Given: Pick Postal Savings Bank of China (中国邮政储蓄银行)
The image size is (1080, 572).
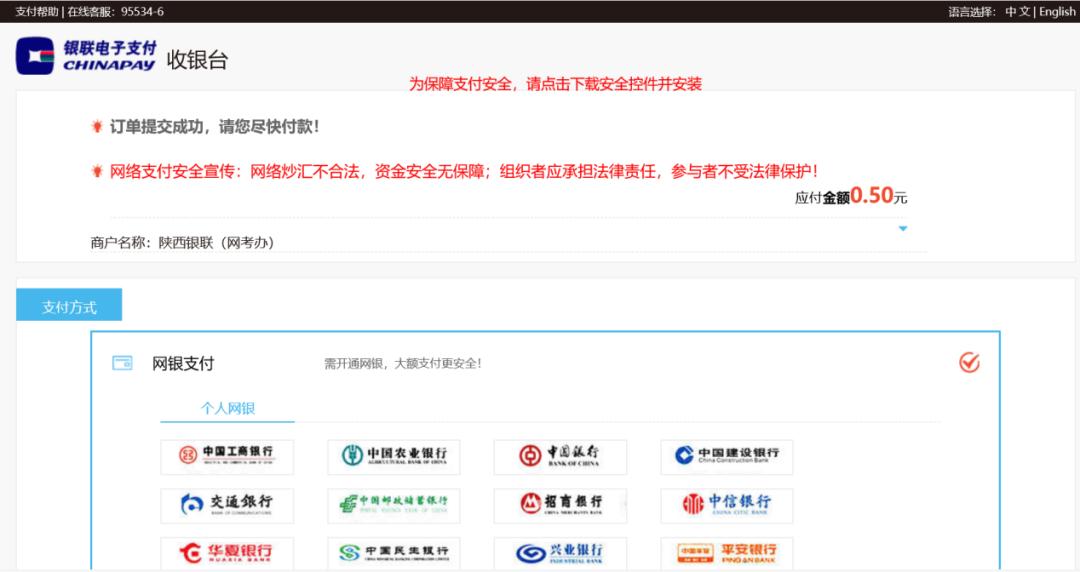Looking at the screenshot, I should pyautogui.click(x=394, y=506).
